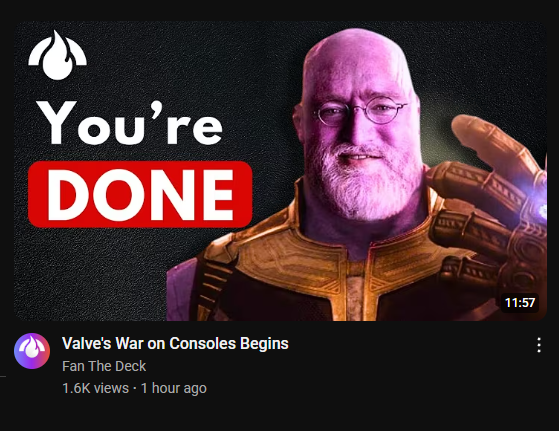This screenshot has width=559, height=431.
Task: Go to the Fan The Deck channel name
Action: point(104,366)
